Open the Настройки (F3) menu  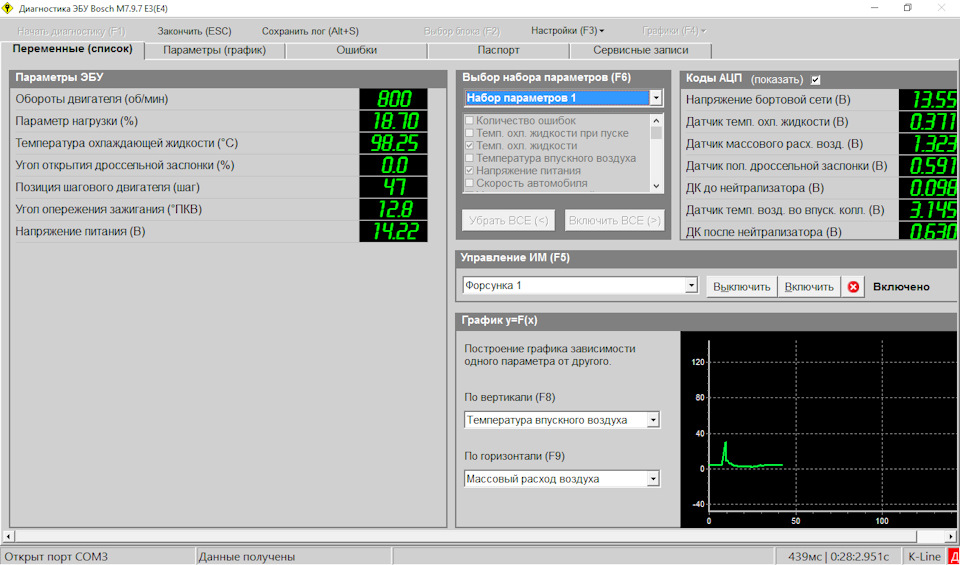(x=568, y=31)
